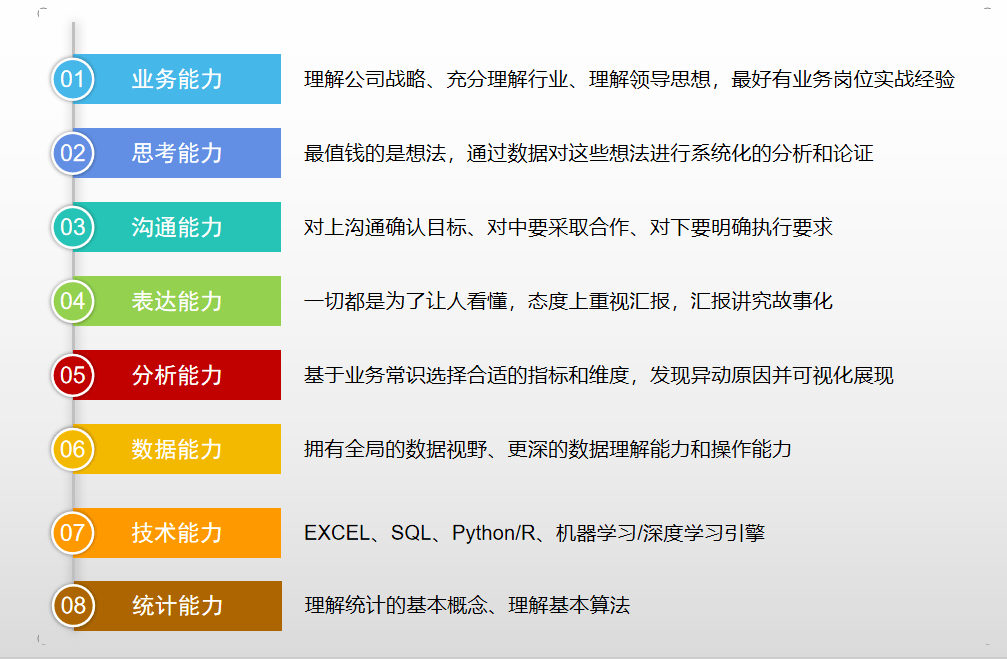Click the red 05 number circle
This screenshot has height=659, width=1007.
72,375
